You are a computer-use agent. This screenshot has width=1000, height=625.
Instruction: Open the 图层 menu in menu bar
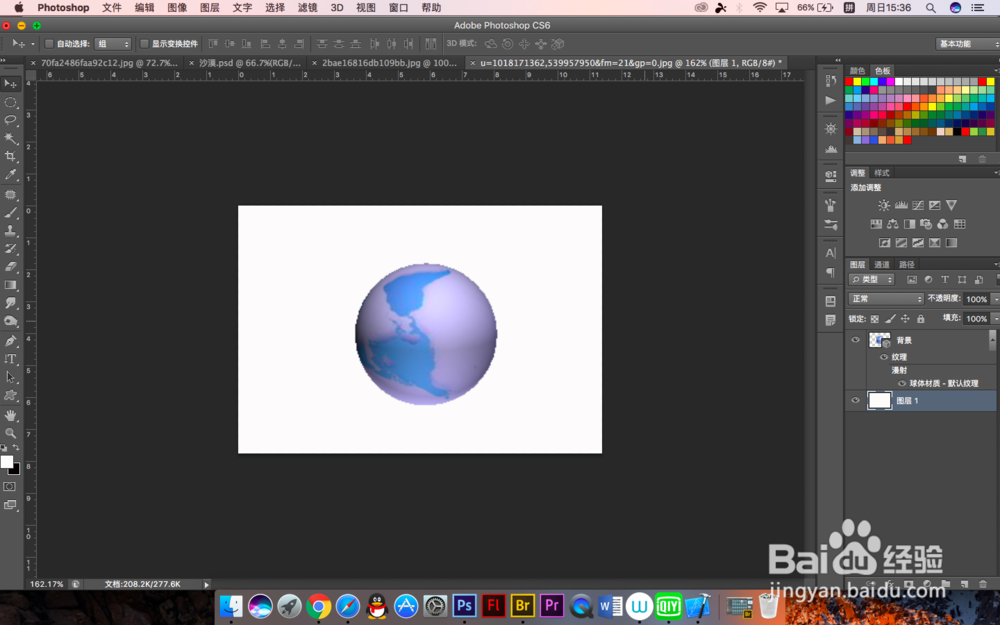pos(210,8)
